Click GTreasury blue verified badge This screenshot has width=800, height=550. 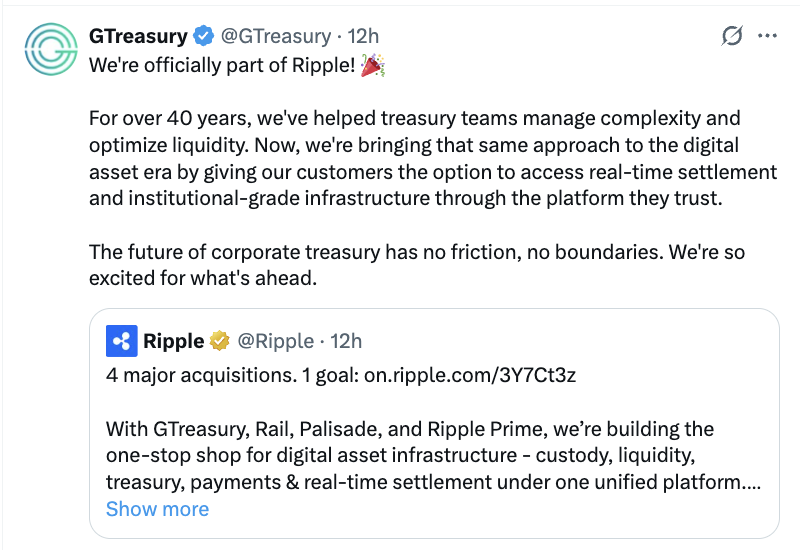tap(204, 36)
